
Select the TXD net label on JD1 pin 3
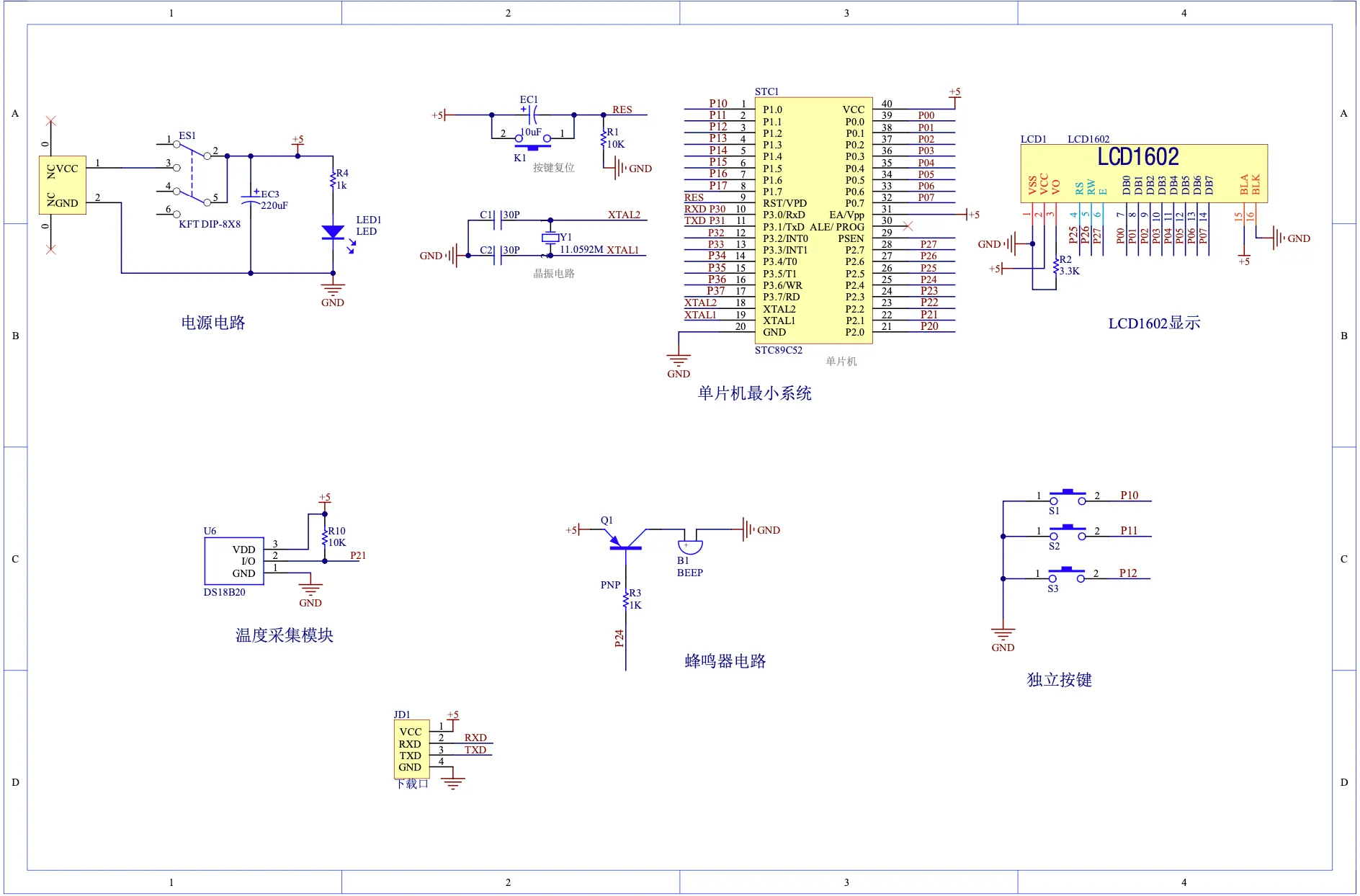475,750
